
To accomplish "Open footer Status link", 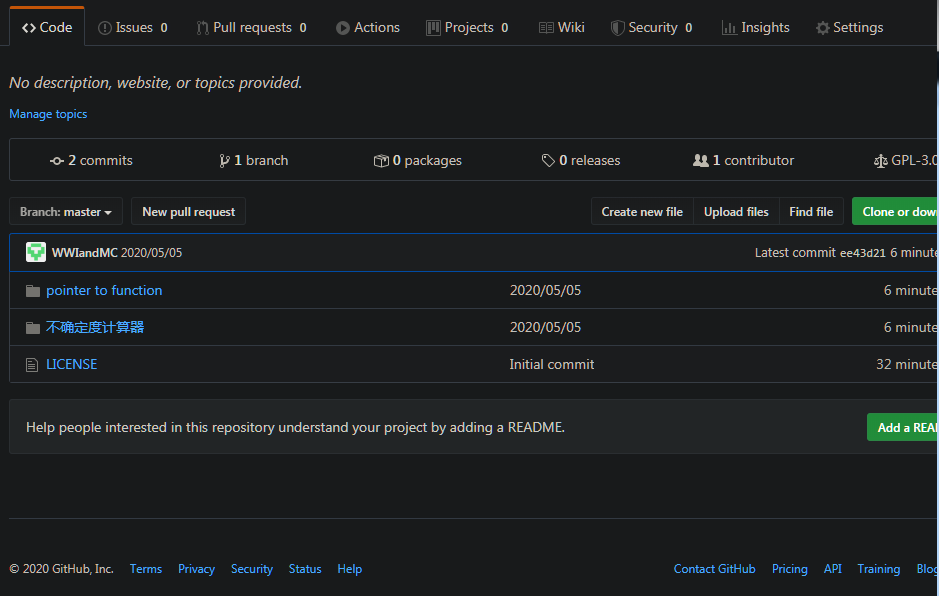I will click(305, 569).
